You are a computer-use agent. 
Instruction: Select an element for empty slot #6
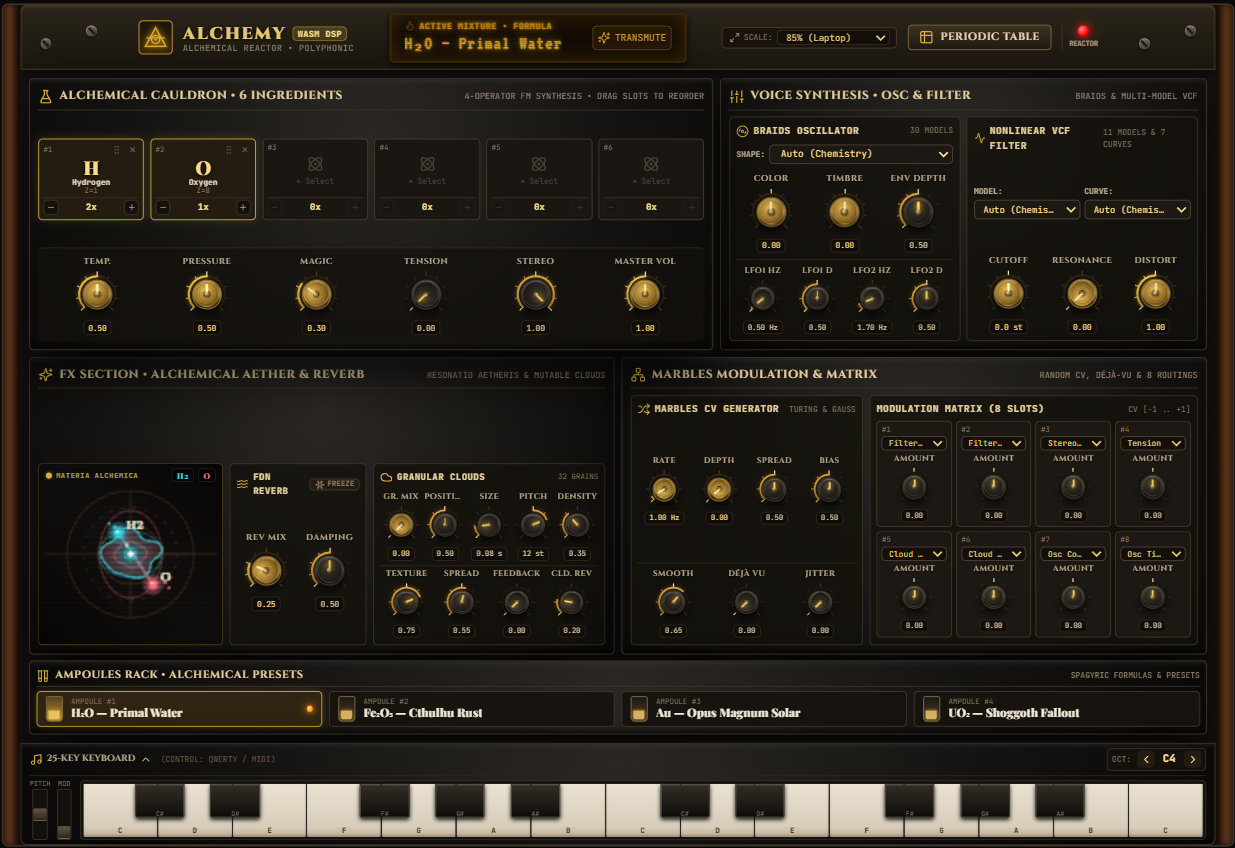click(651, 169)
